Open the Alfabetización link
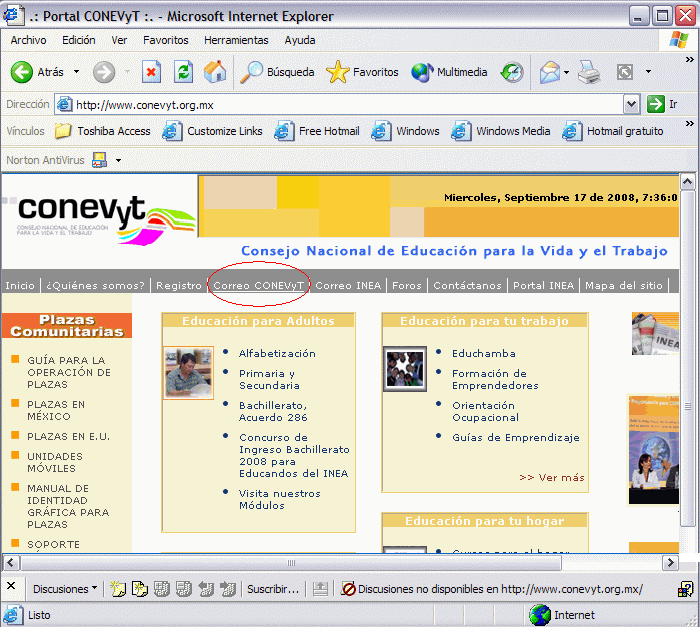This screenshot has height=627, width=700. [x=277, y=353]
